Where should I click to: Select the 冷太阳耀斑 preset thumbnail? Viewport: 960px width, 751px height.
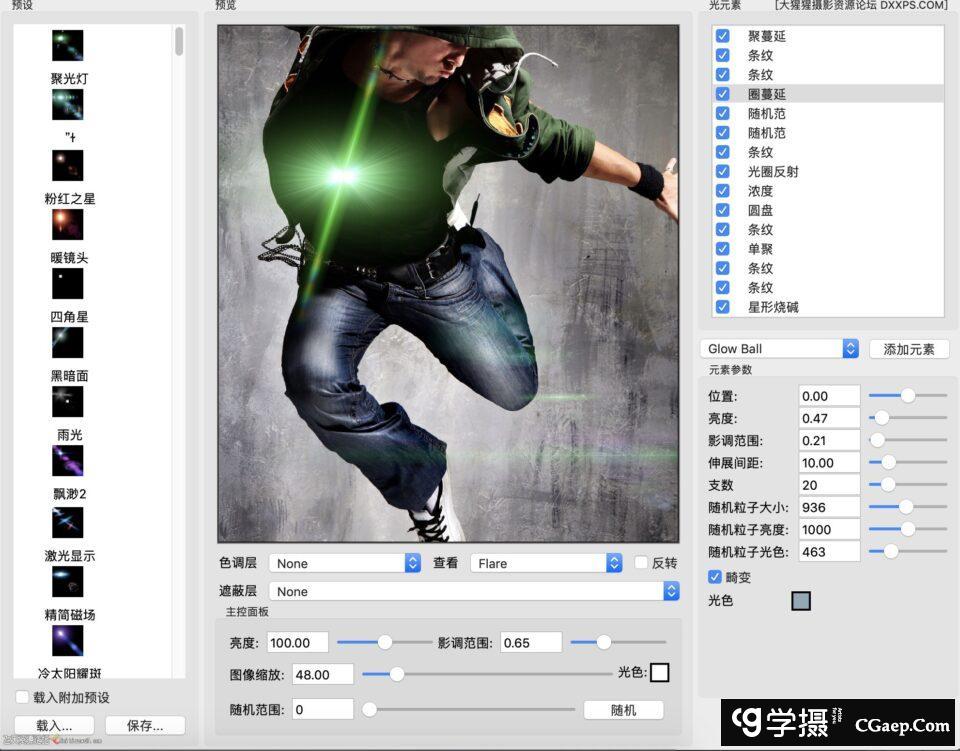67,640
